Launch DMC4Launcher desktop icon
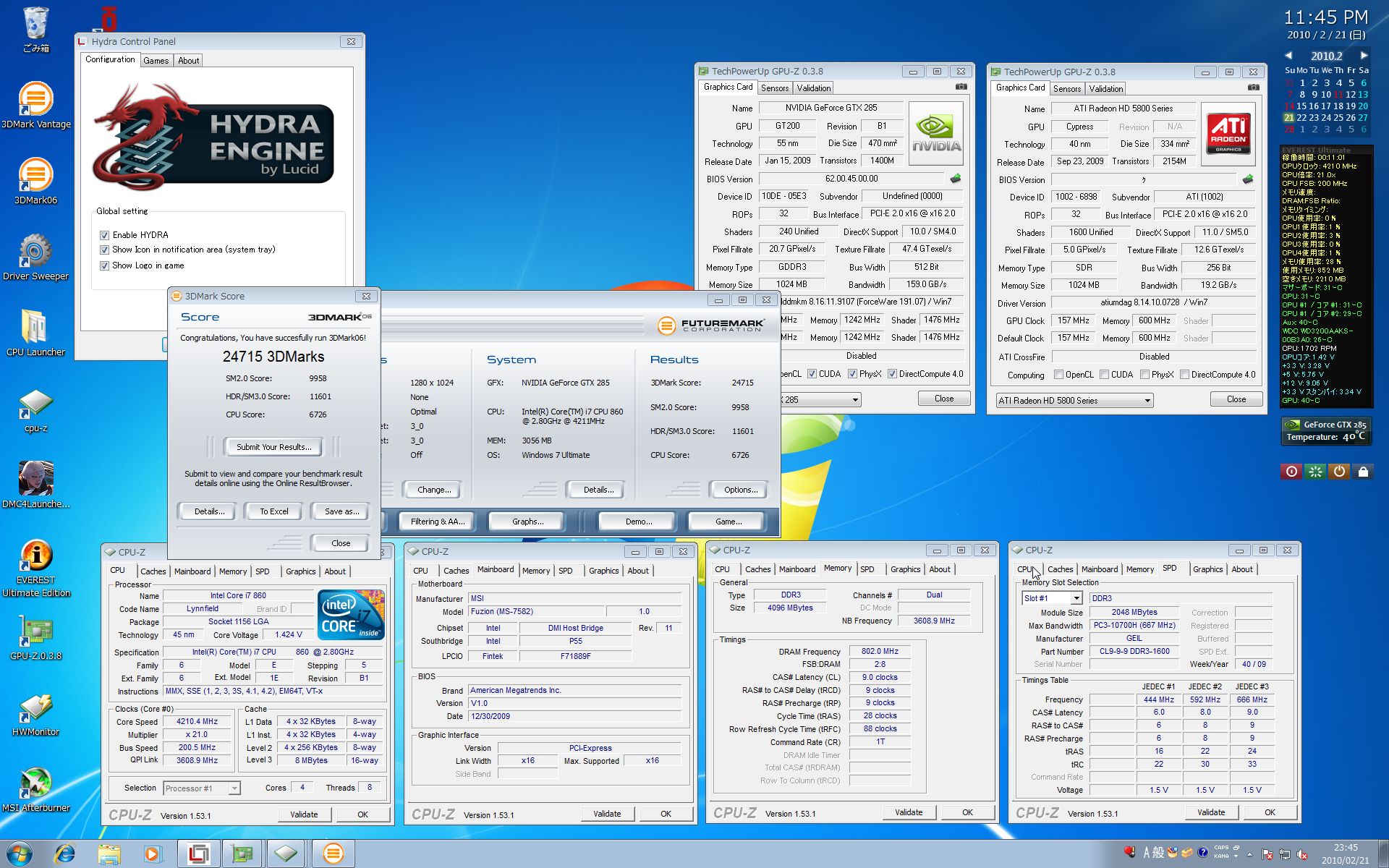 pos(35,485)
